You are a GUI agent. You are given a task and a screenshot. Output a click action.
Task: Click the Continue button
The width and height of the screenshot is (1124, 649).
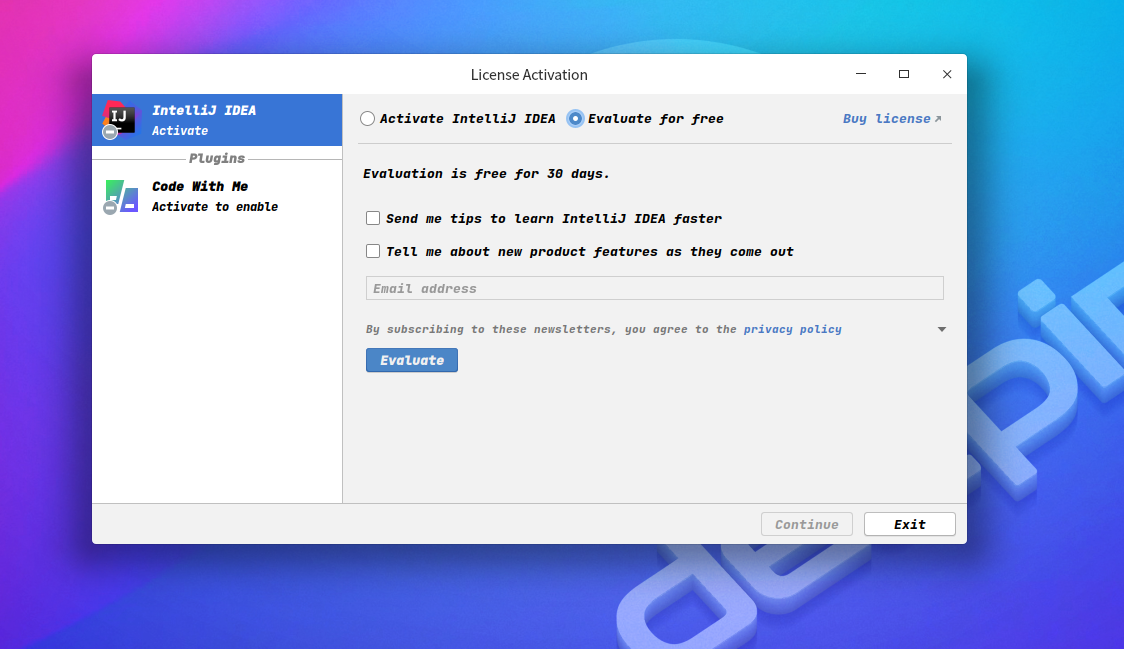click(x=806, y=524)
